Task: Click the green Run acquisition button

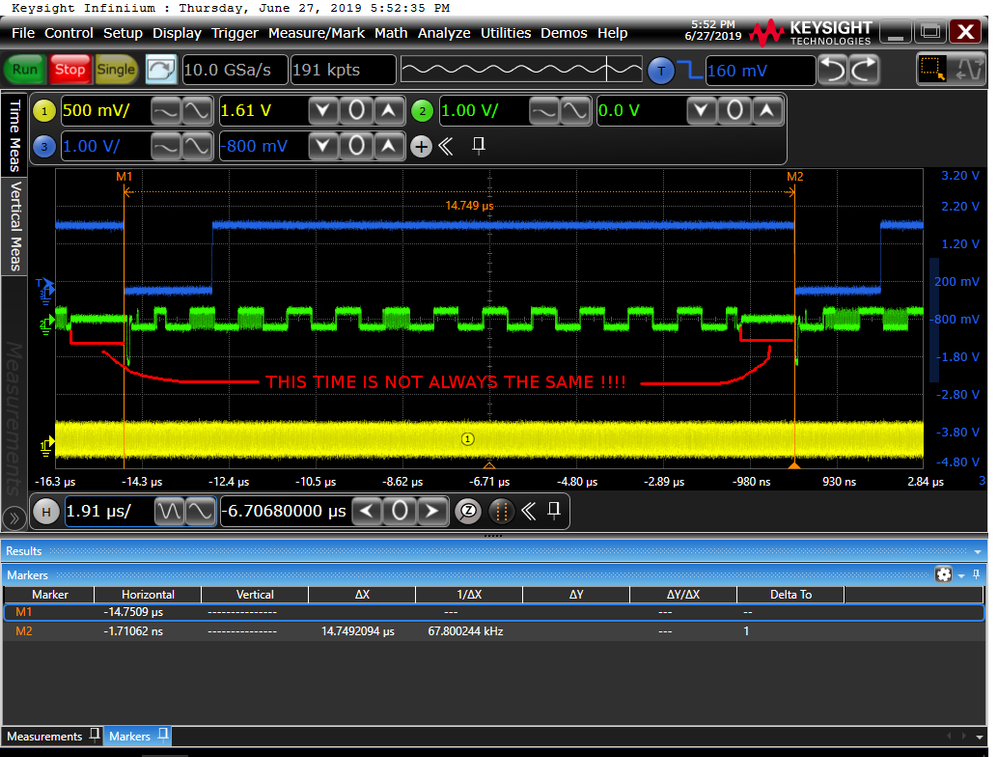Action: 25,69
